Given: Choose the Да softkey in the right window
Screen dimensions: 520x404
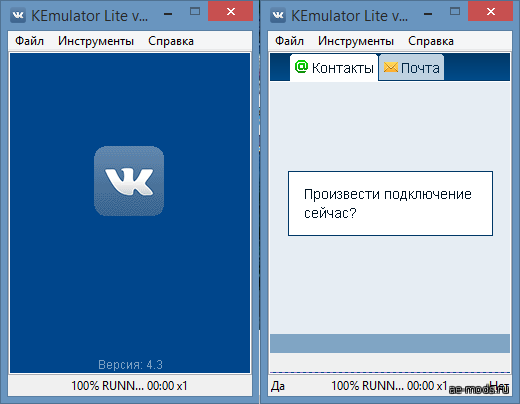Looking at the screenshot, I should tap(278, 386).
